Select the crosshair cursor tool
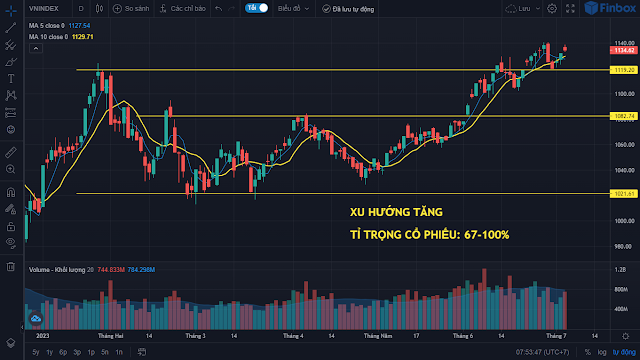 pyautogui.click(x=11, y=11)
